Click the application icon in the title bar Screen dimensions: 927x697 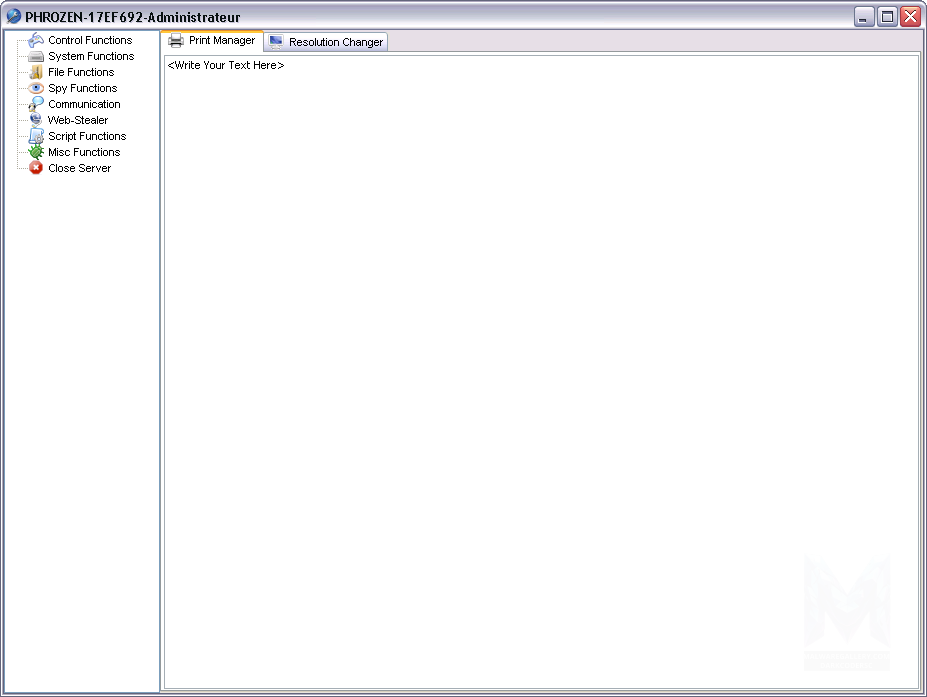13,17
